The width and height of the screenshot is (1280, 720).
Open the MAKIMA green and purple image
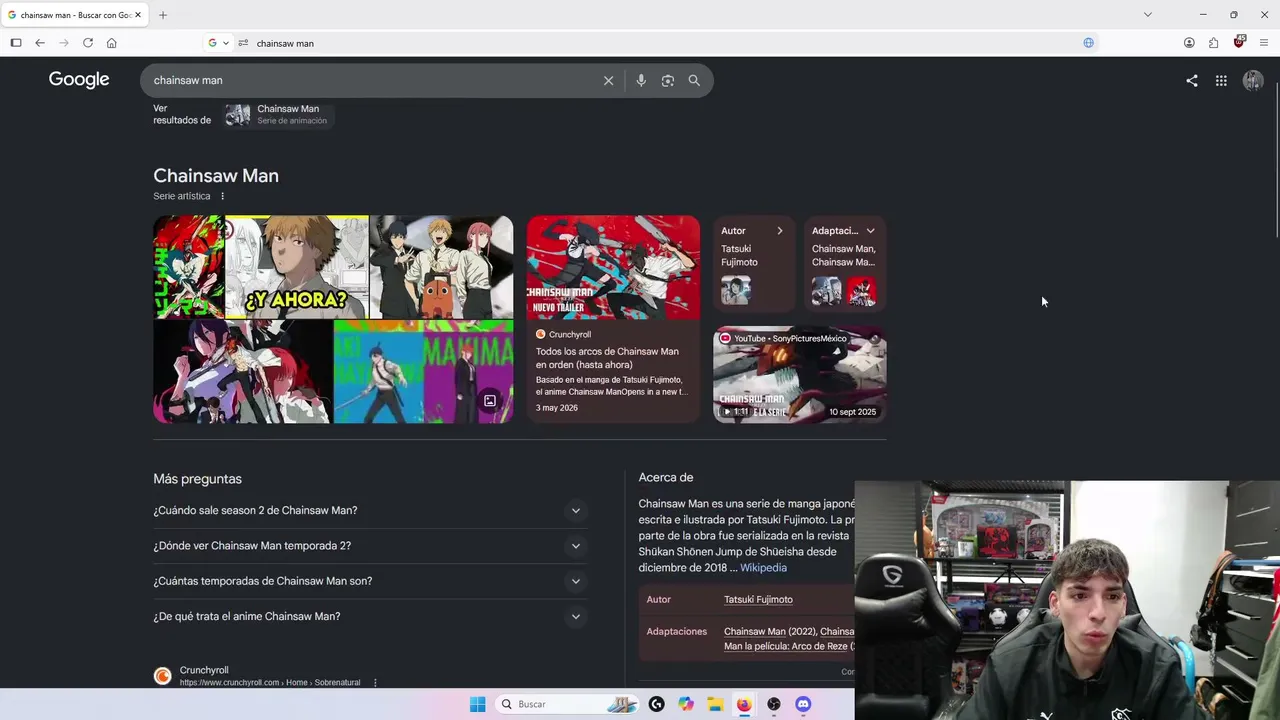[x=423, y=372]
